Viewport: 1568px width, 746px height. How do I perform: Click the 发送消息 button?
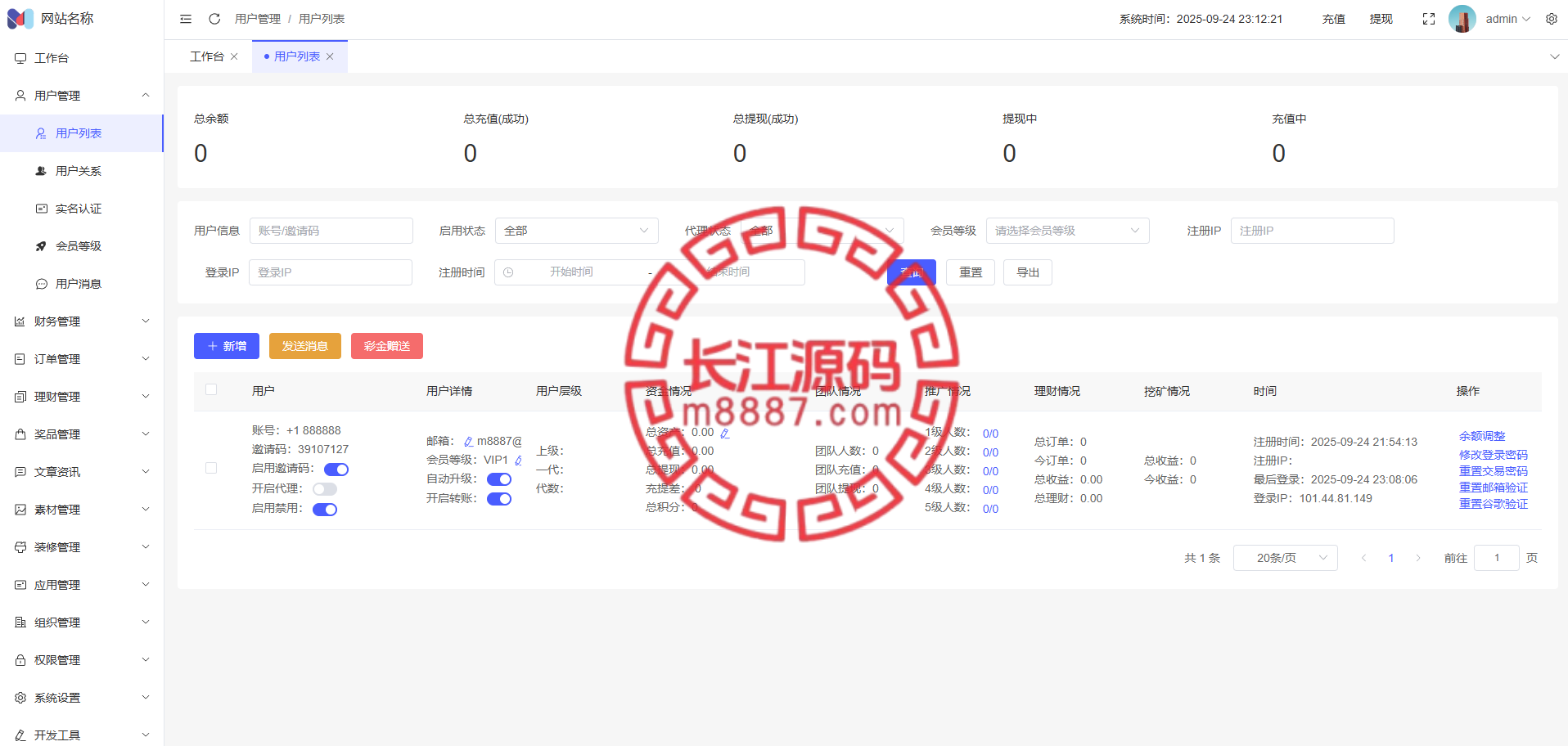point(305,346)
